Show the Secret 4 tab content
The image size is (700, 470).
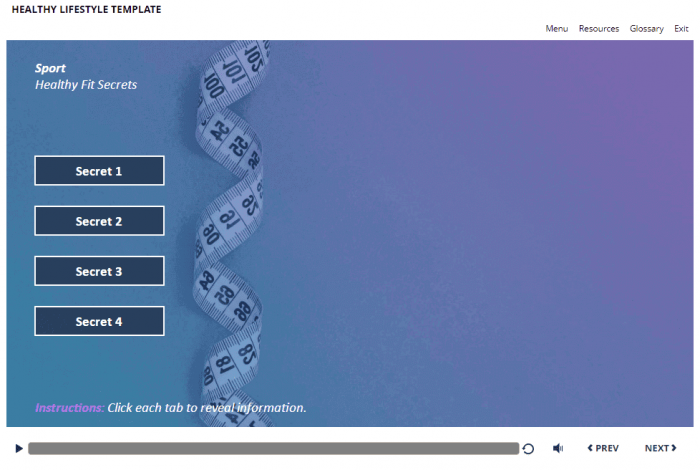coord(99,321)
